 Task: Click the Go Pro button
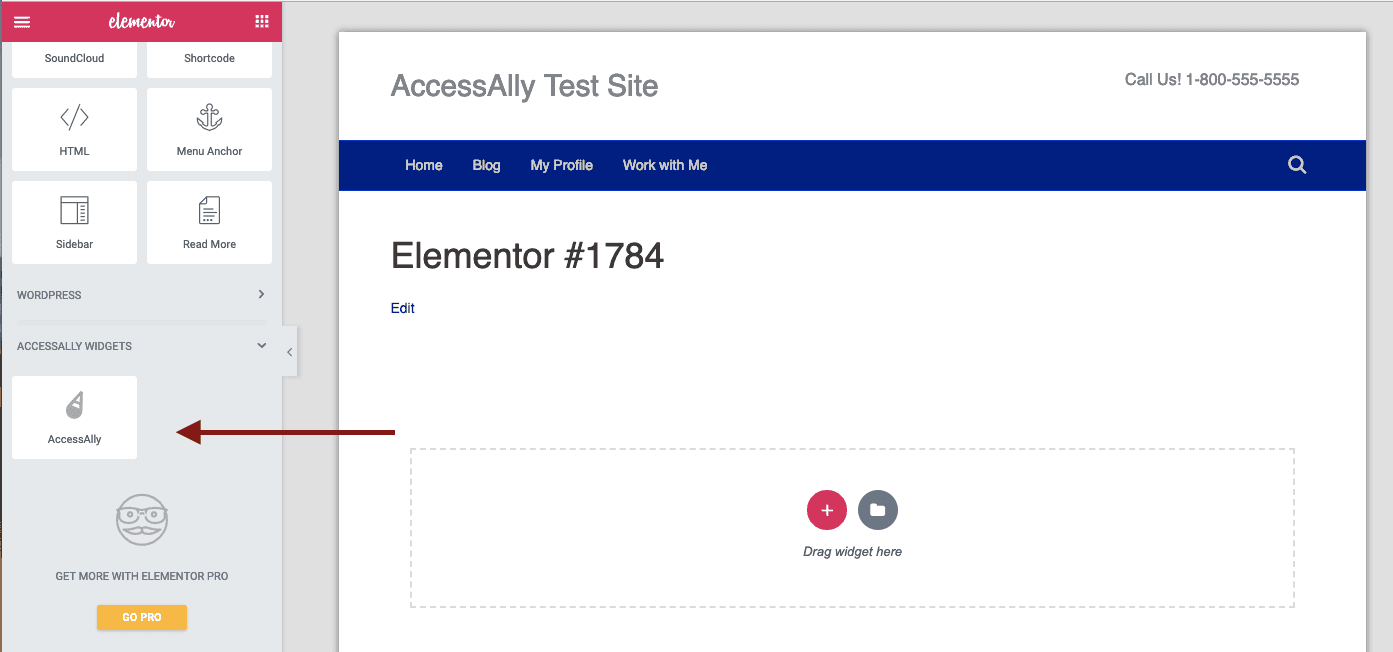pyautogui.click(x=142, y=617)
